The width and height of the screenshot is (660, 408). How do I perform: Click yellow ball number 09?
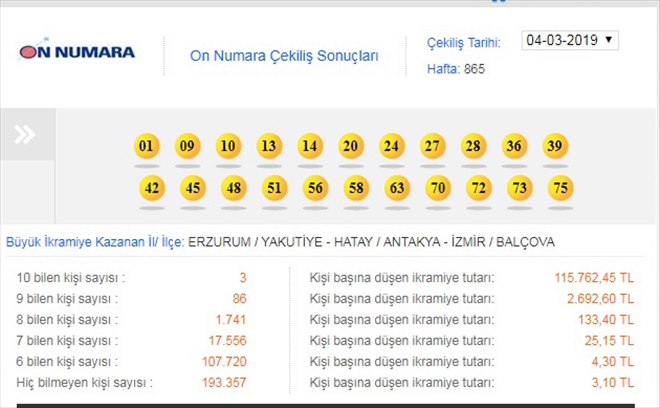pyautogui.click(x=187, y=147)
